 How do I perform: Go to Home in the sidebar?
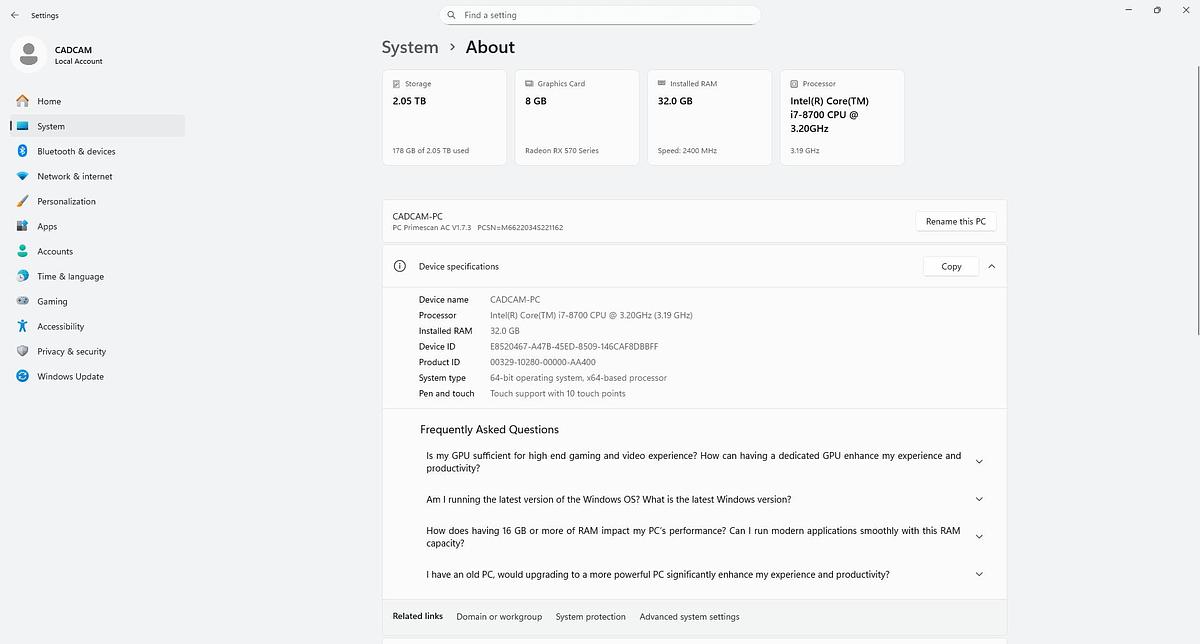click(49, 101)
